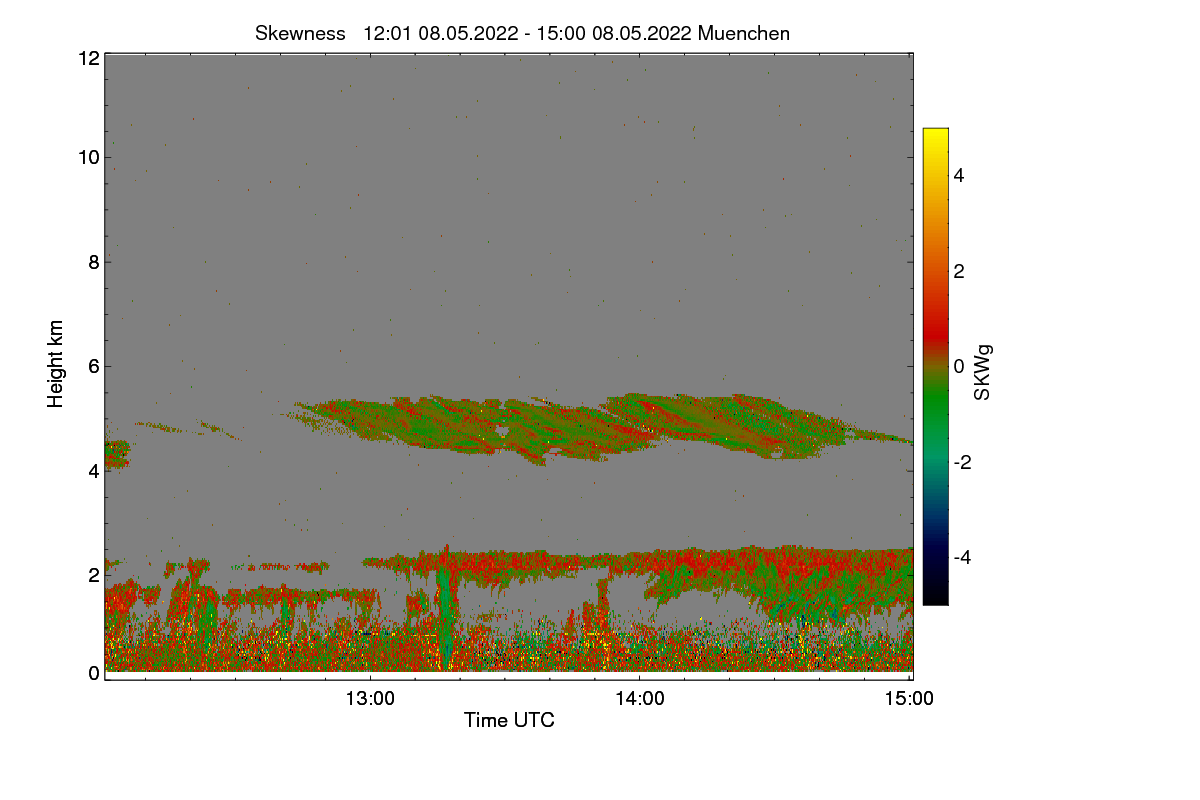This screenshot has height=800, width=1200.
Task: Click the 'Height km' axis title
Action: 56,364
